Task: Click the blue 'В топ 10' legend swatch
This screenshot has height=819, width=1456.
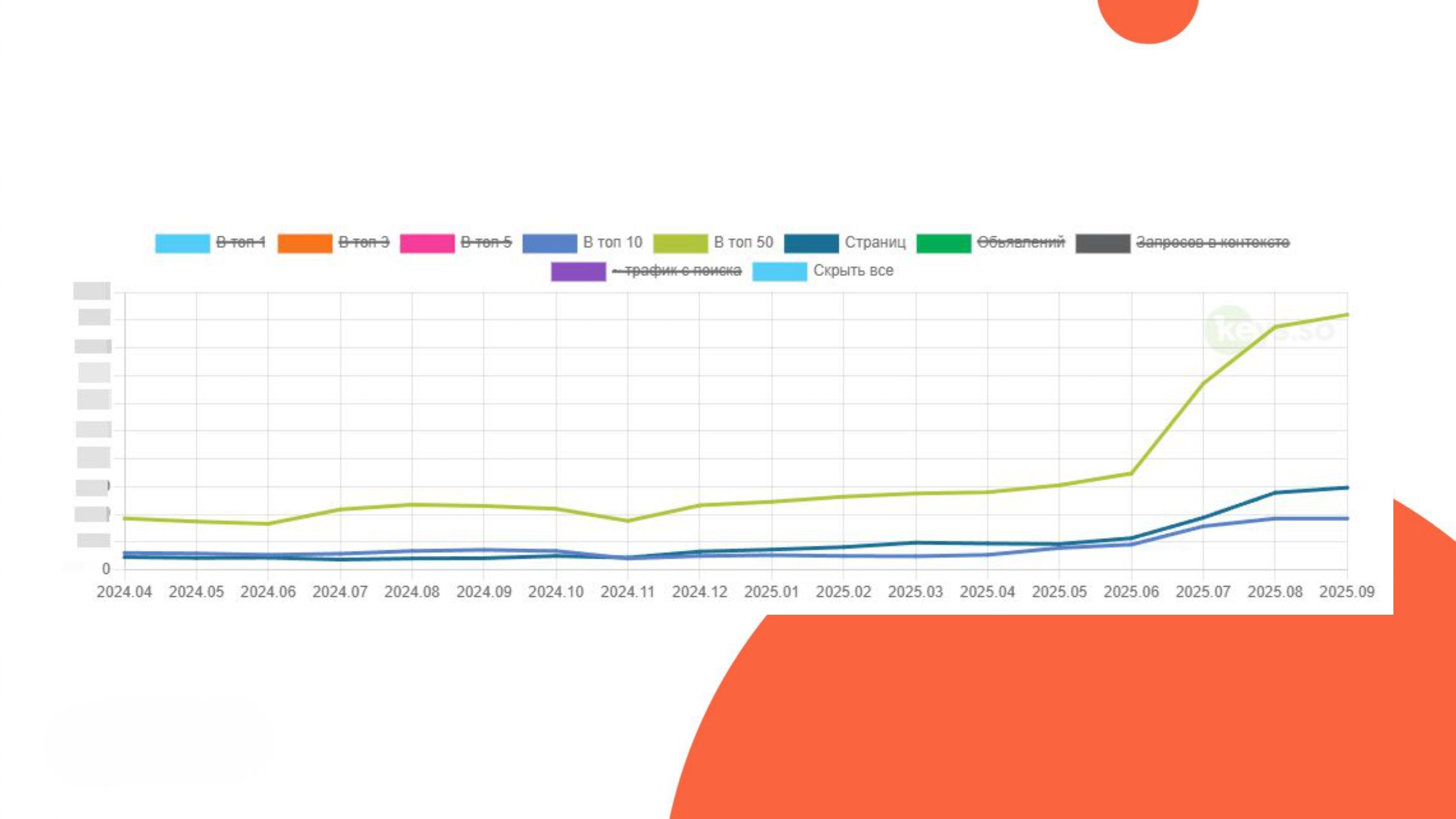Action: (549, 243)
